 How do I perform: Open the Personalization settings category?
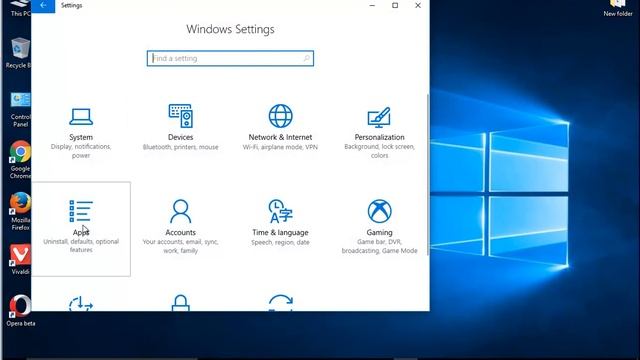point(379,133)
